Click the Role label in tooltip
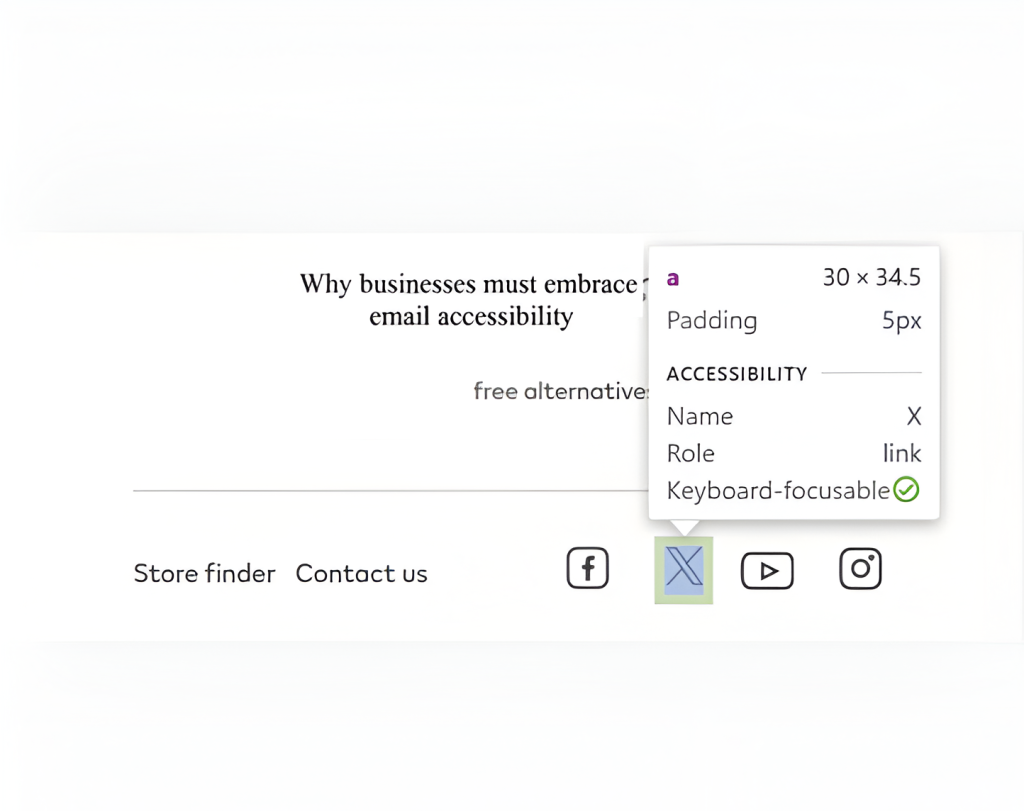Image resolution: width=1024 pixels, height=811 pixels. point(691,453)
